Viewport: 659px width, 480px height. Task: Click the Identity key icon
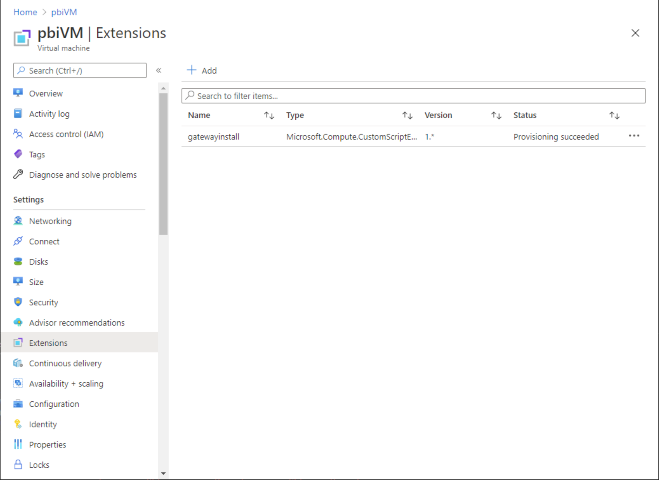tap(18, 424)
